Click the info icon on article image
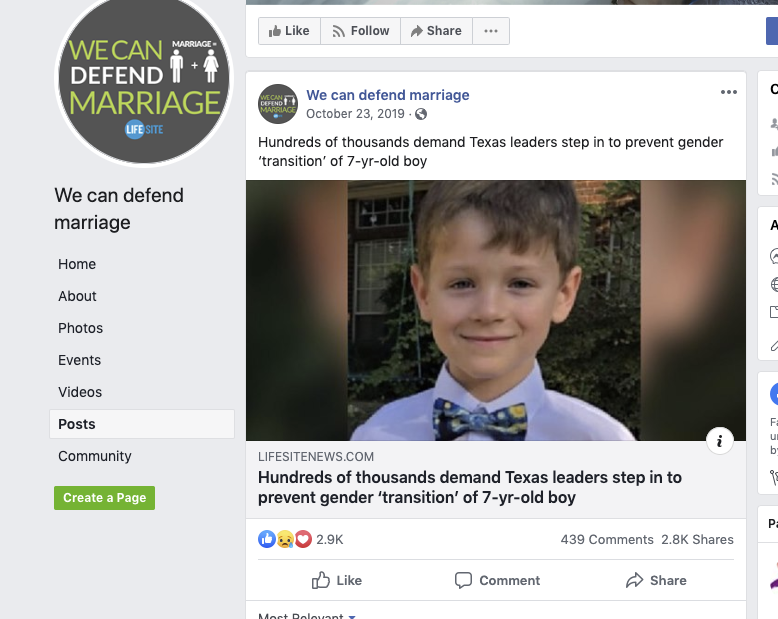The image size is (778, 619). (719, 440)
